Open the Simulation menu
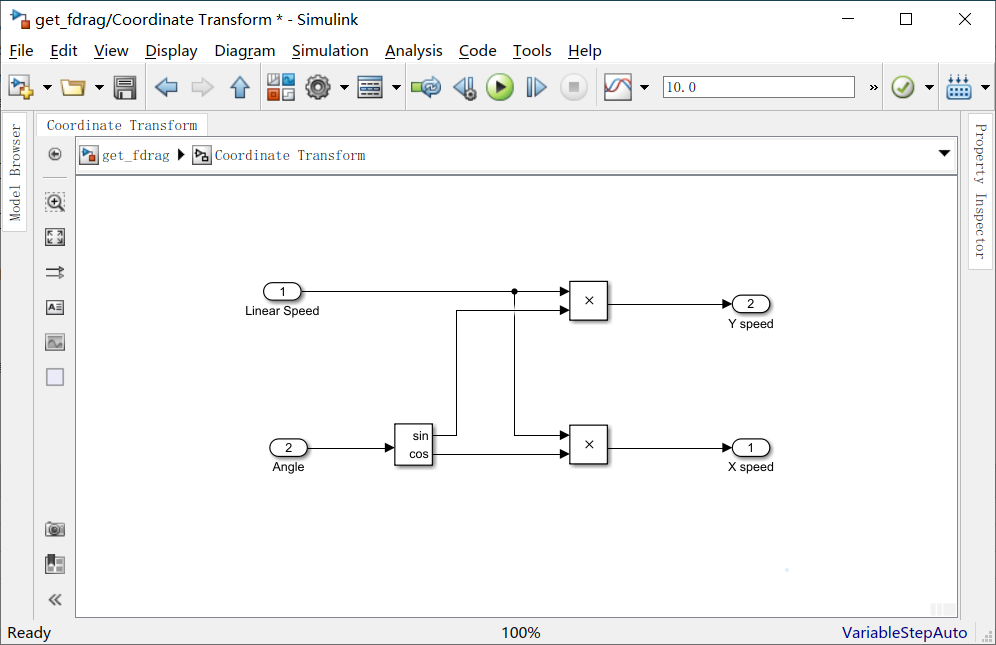This screenshot has width=996, height=645. [x=330, y=51]
